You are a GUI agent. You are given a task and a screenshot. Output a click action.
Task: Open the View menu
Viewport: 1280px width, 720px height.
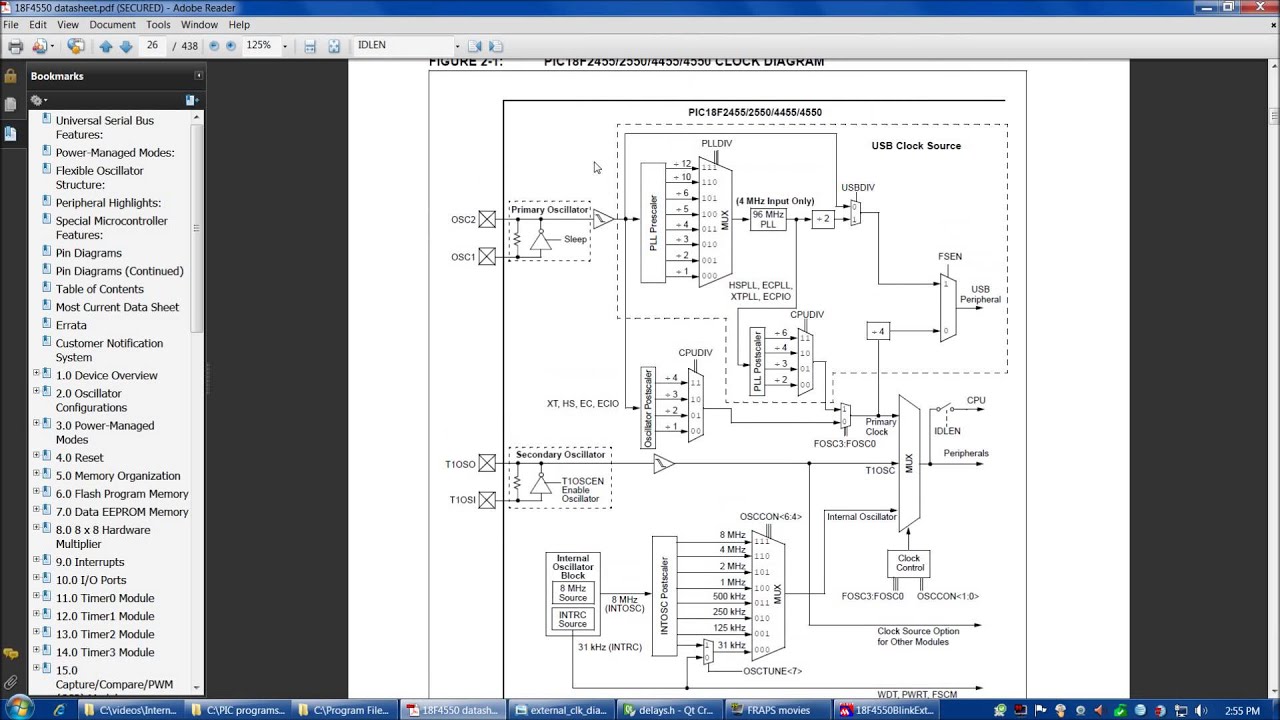pos(68,24)
